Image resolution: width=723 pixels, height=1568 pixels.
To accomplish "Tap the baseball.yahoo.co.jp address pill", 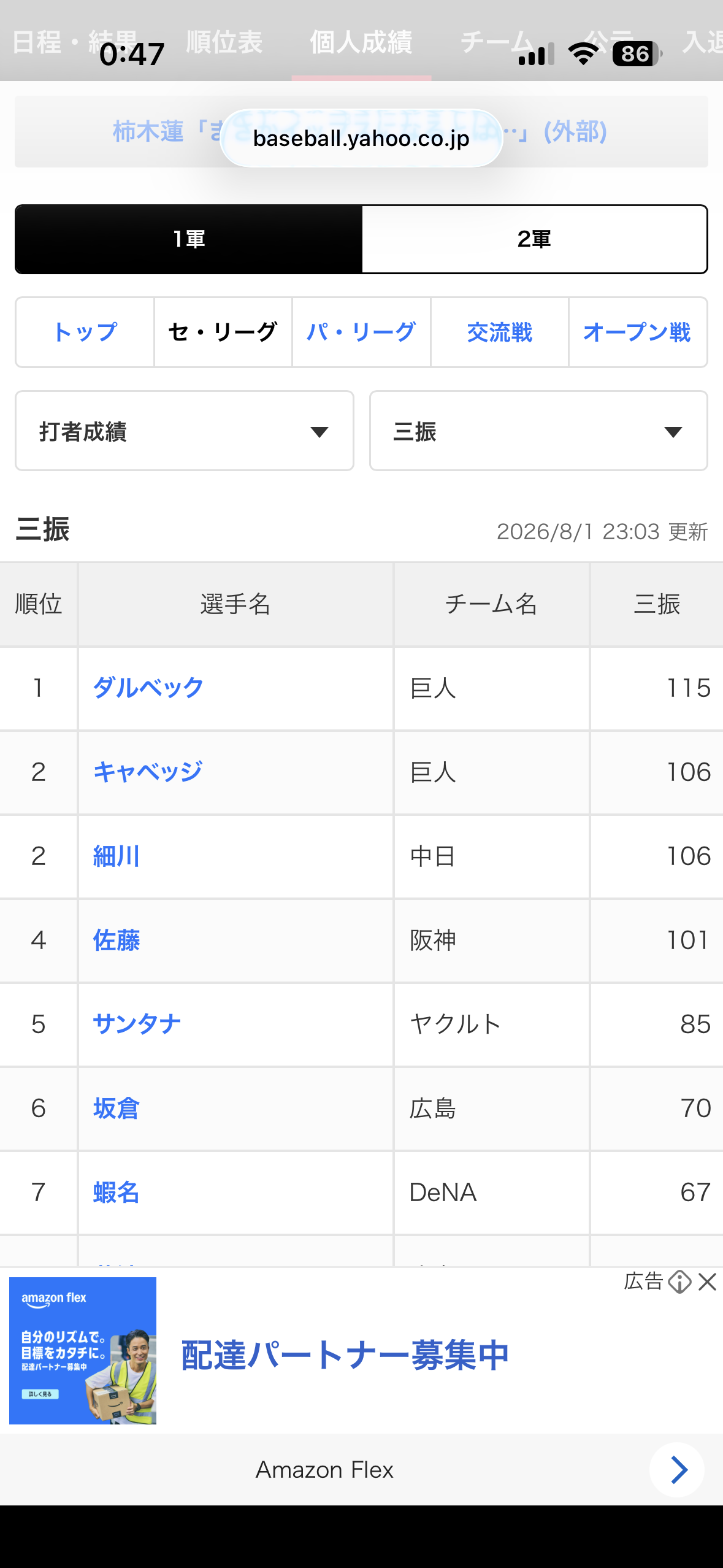I will click(x=361, y=138).
